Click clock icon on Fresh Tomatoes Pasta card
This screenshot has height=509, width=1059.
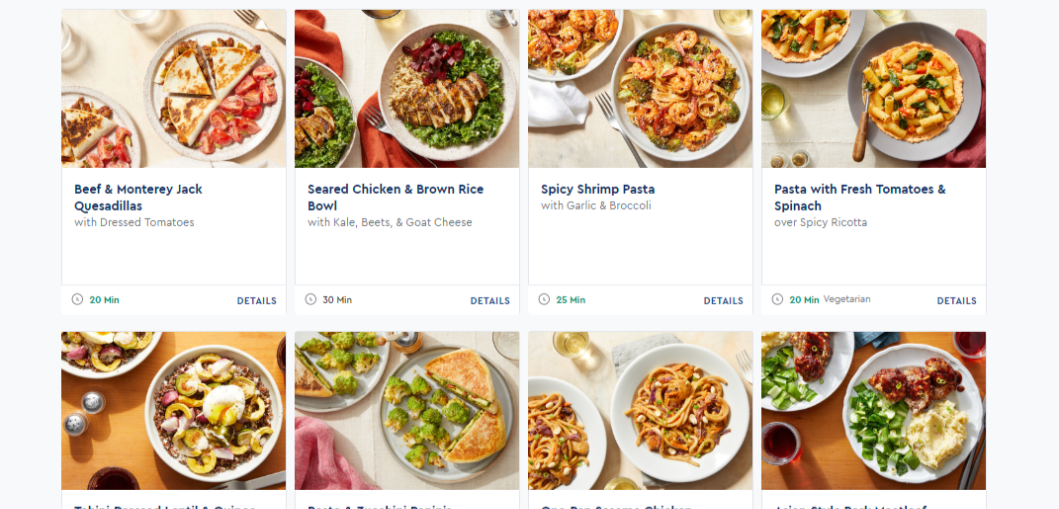point(777,299)
